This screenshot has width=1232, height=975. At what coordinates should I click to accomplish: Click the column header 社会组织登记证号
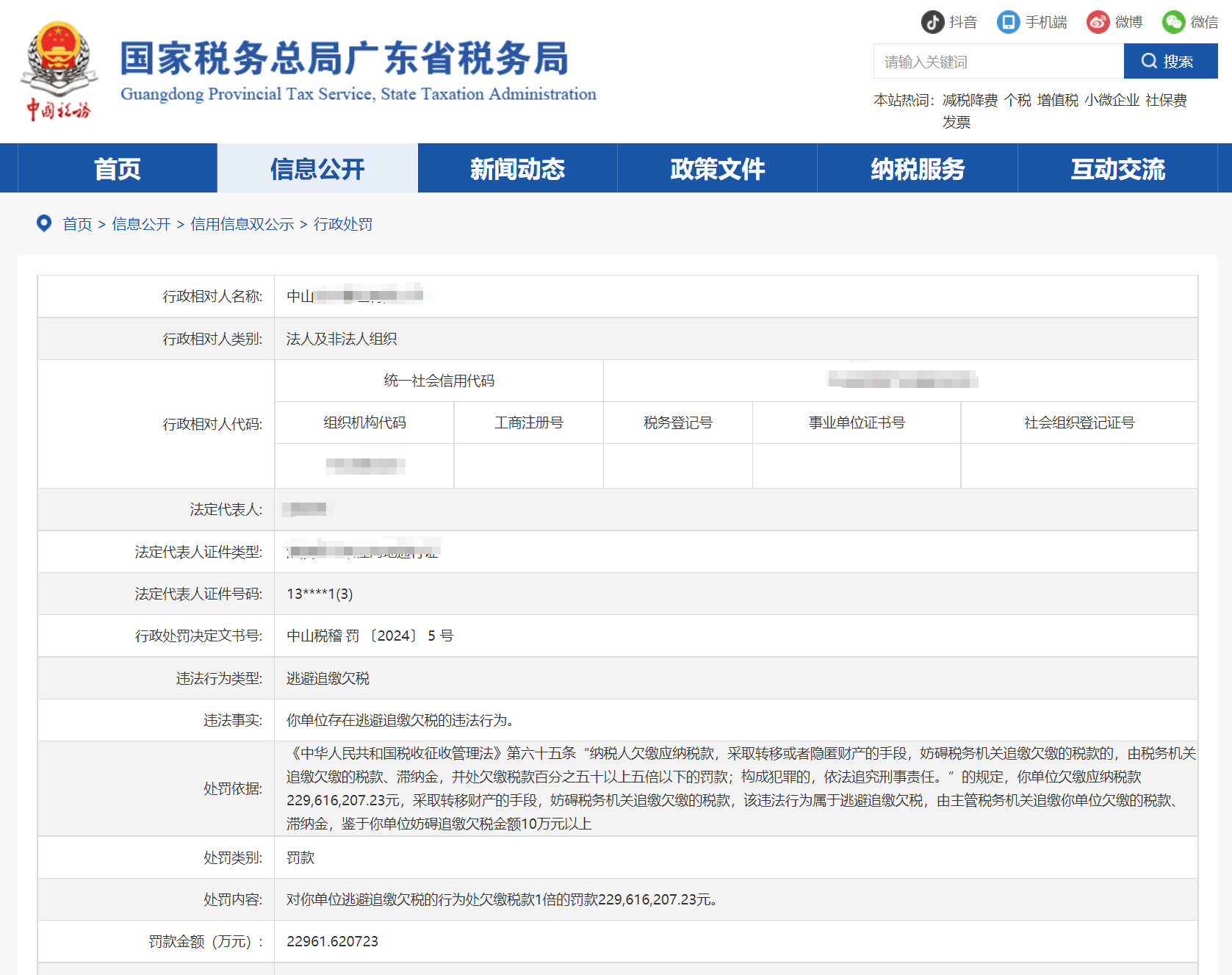coord(1079,422)
